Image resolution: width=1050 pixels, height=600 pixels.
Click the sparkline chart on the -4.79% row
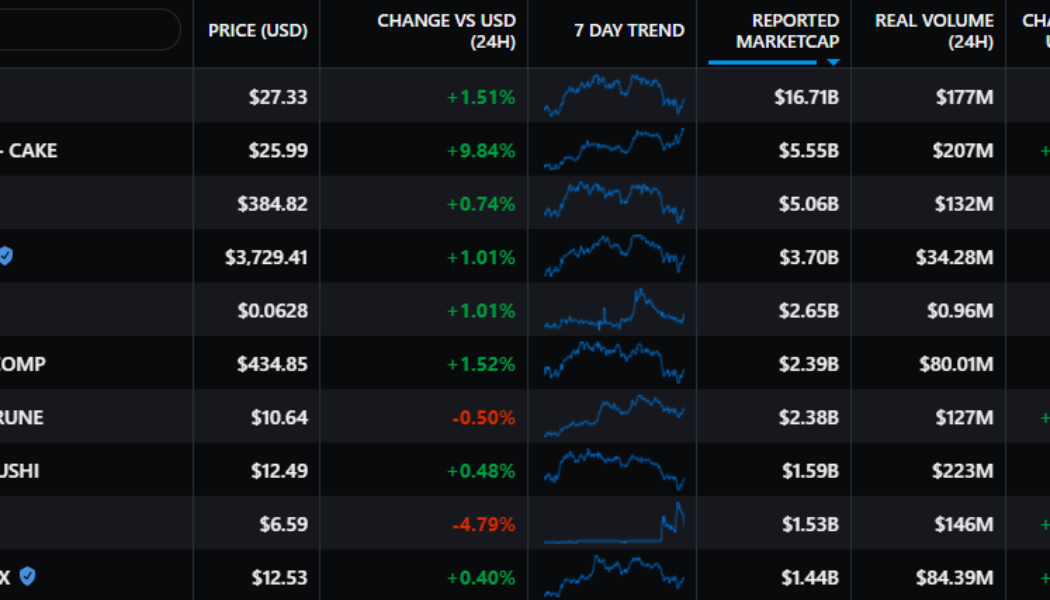pyautogui.click(x=611, y=523)
